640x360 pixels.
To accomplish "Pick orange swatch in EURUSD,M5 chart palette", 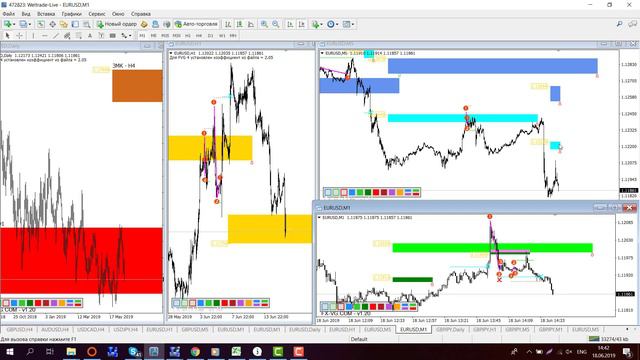I will tap(400, 192).
